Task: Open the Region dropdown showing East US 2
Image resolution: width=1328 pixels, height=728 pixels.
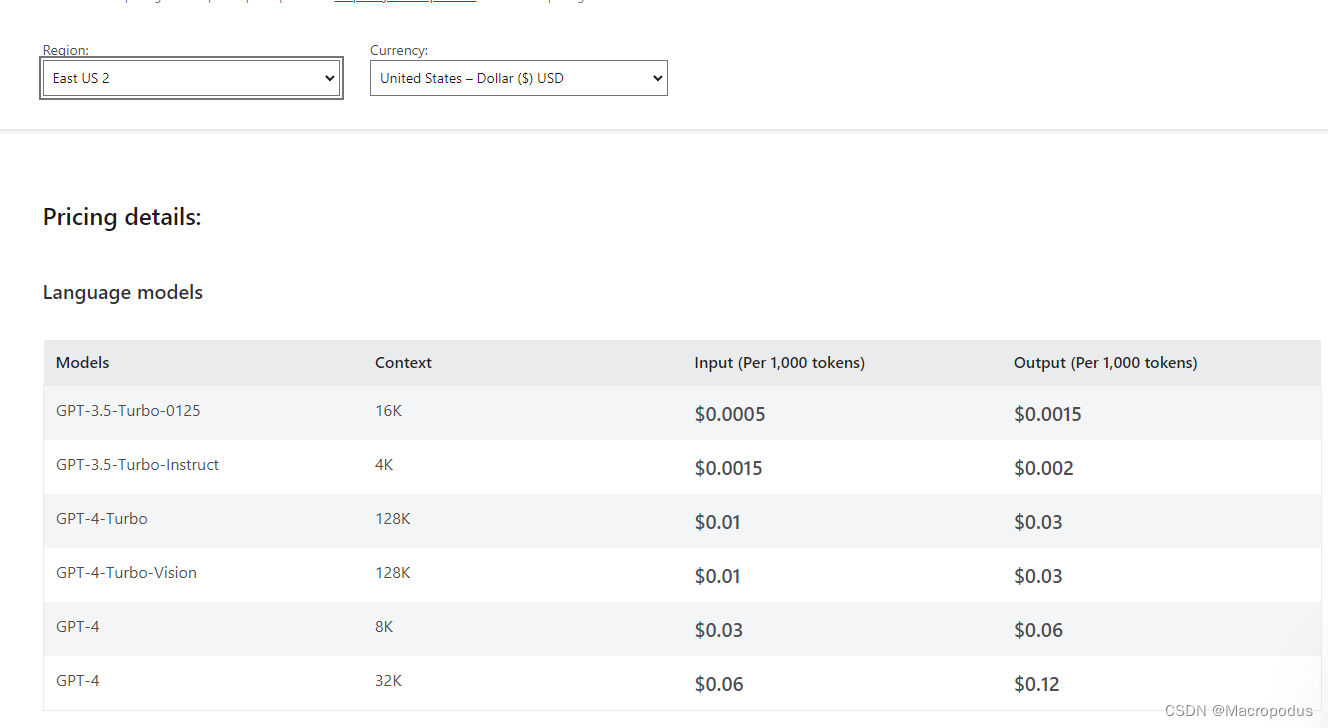Action: (191, 78)
